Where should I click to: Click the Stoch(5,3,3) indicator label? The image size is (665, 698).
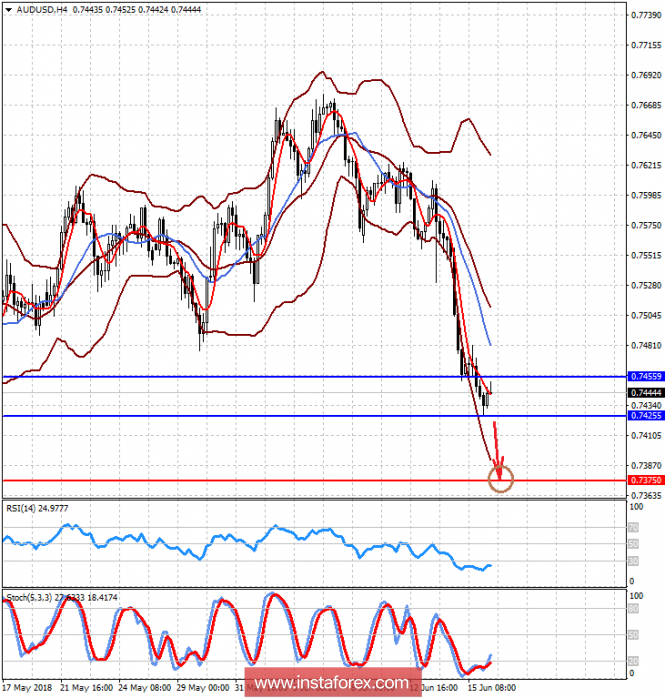click(30, 598)
